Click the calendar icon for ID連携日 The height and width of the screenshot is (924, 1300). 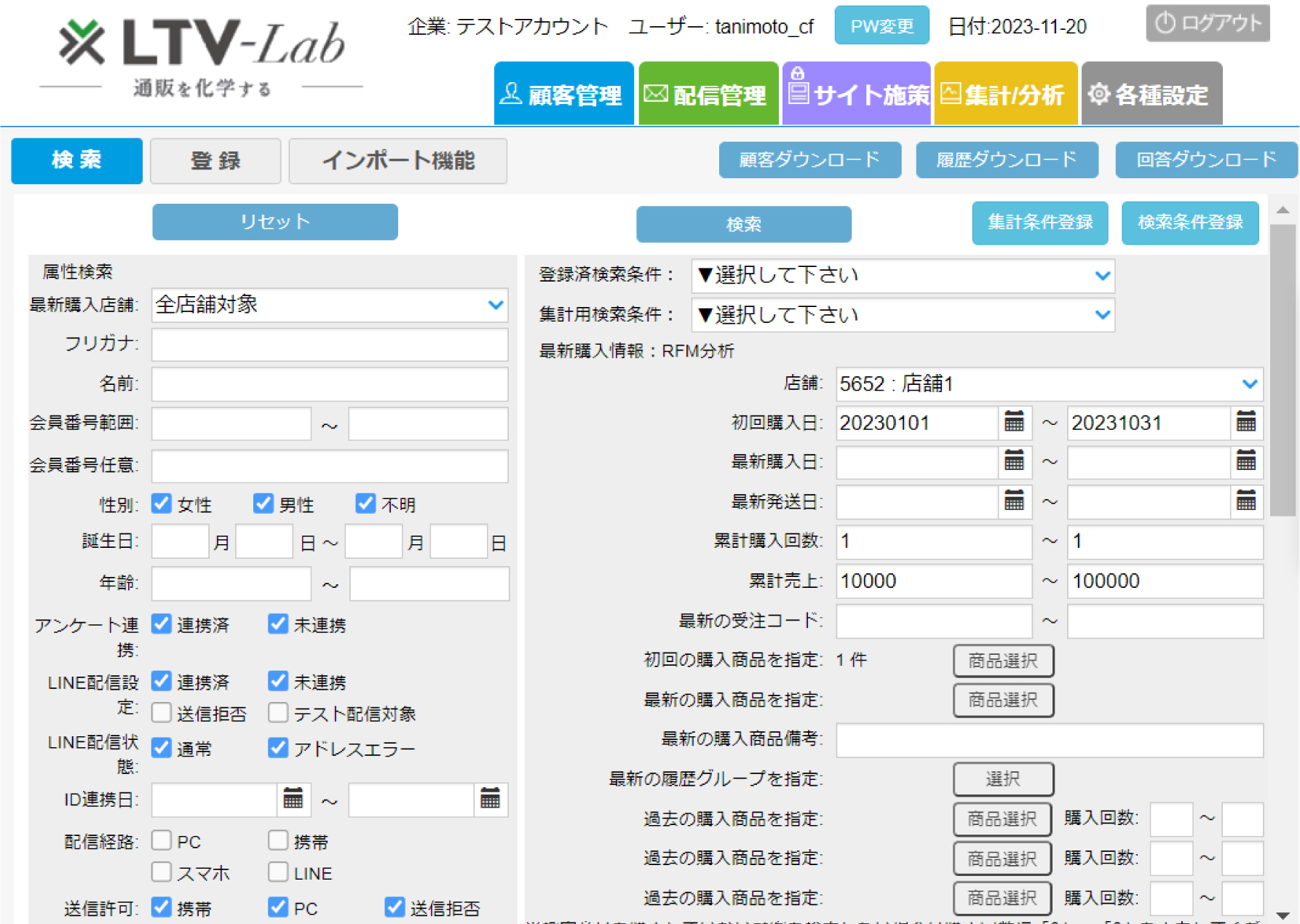pyautogui.click(x=293, y=798)
